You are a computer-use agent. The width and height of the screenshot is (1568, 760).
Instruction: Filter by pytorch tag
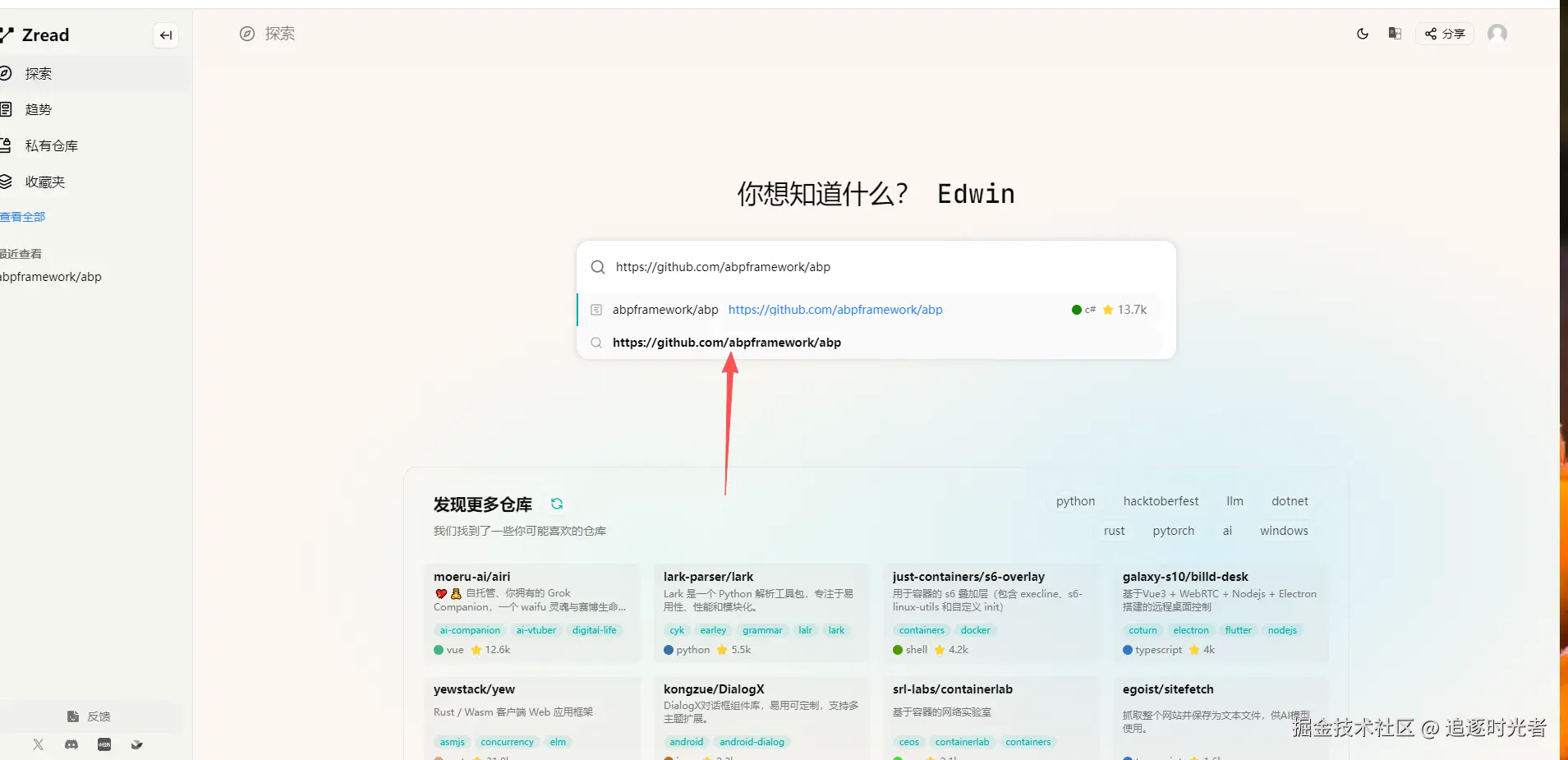pyautogui.click(x=1173, y=531)
